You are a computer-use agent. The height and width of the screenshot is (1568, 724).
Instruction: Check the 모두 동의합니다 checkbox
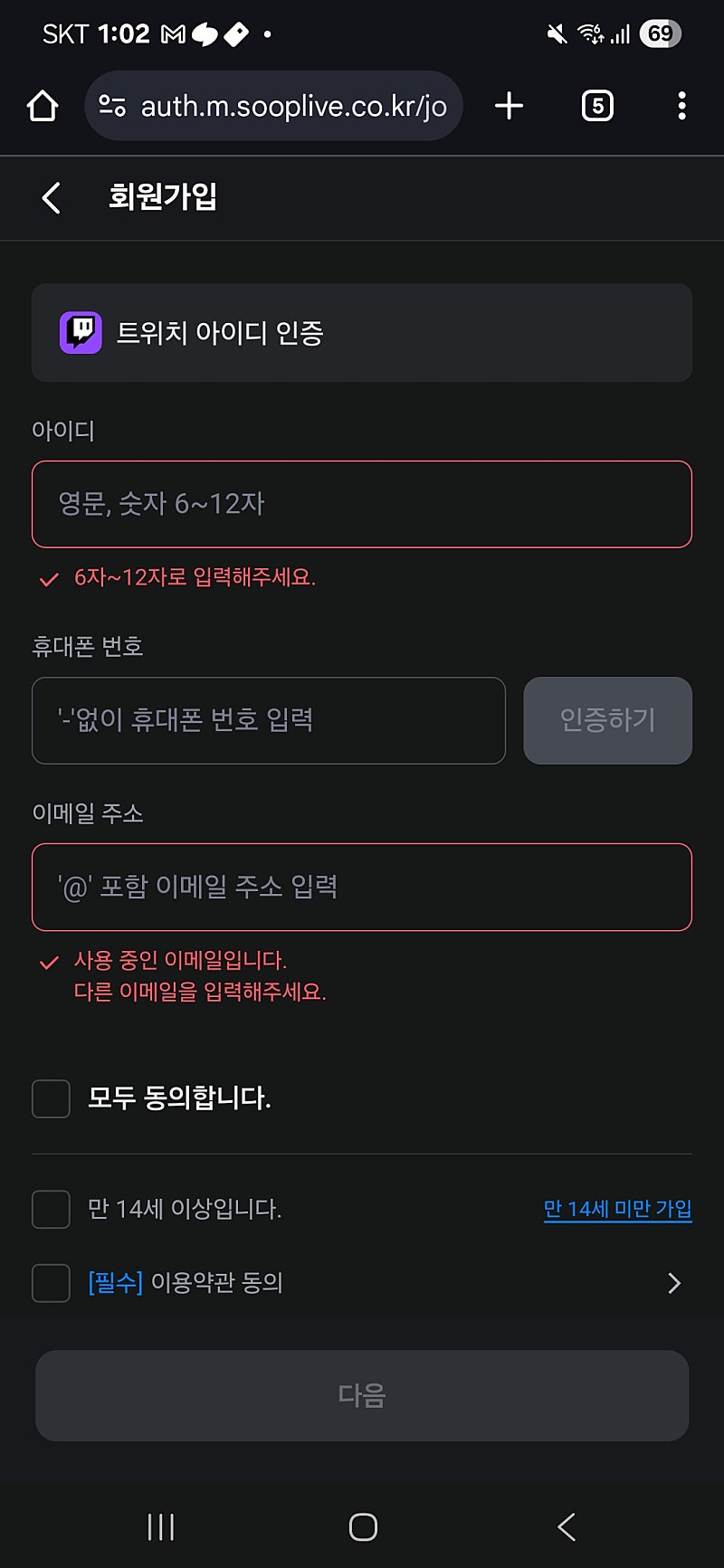[x=51, y=1098]
